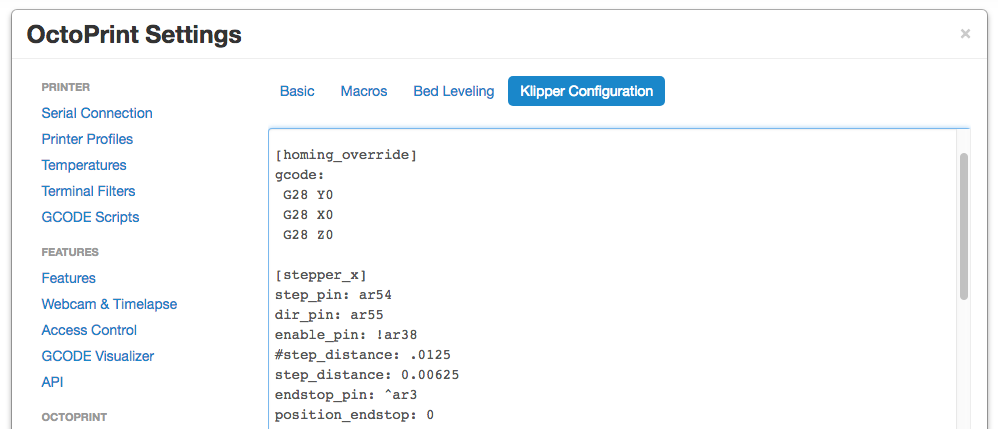This screenshot has width=998, height=429.
Task: Open Terminal Filters section
Action: tap(88, 191)
